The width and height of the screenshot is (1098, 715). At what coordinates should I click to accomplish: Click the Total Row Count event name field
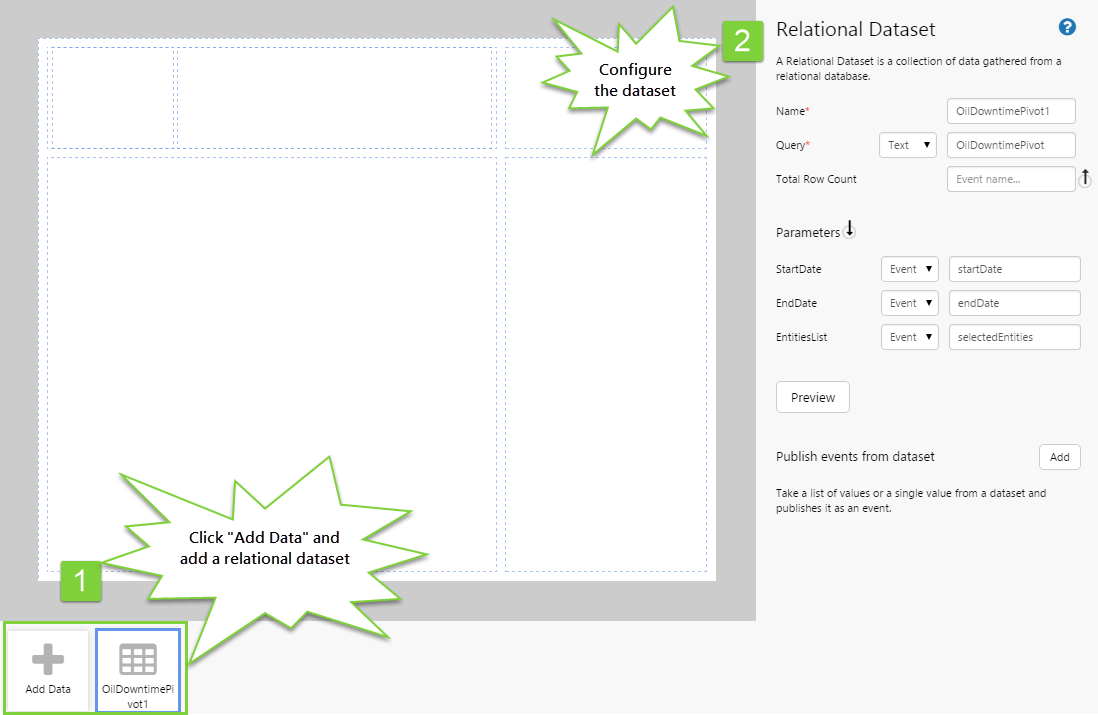point(1010,179)
